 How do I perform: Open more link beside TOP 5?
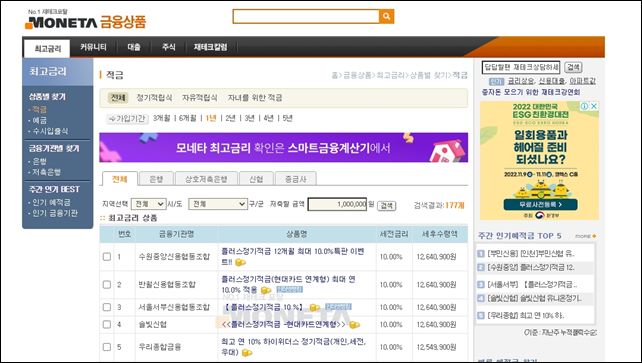585,236
